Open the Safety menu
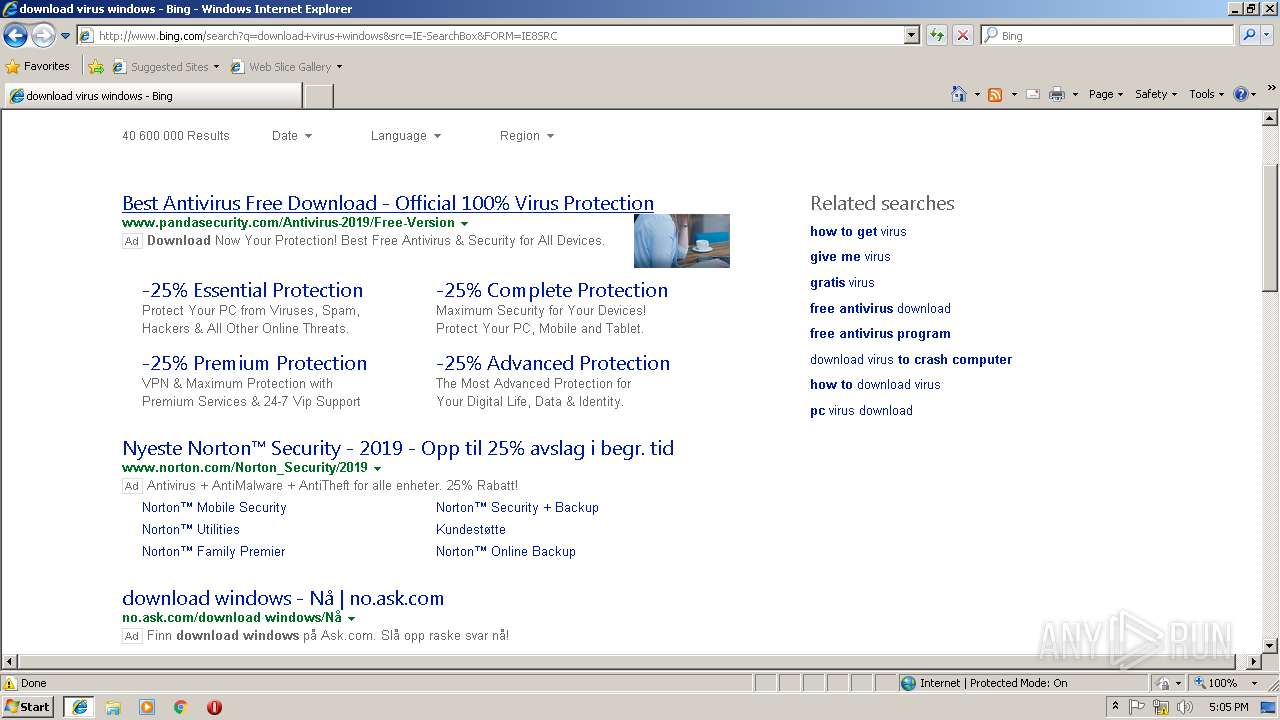Viewport: 1280px width, 720px height. click(x=1156, y=94)
